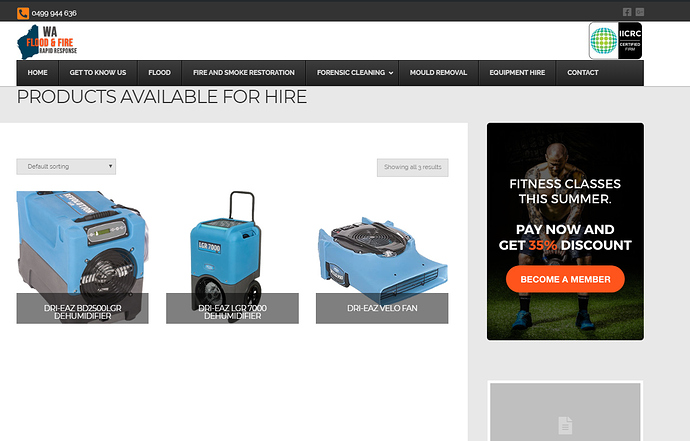690x441 pixels.
Task: Open Dri-Eaz BD2500LGR Dehumidifier title link
Action: [82, 312]
